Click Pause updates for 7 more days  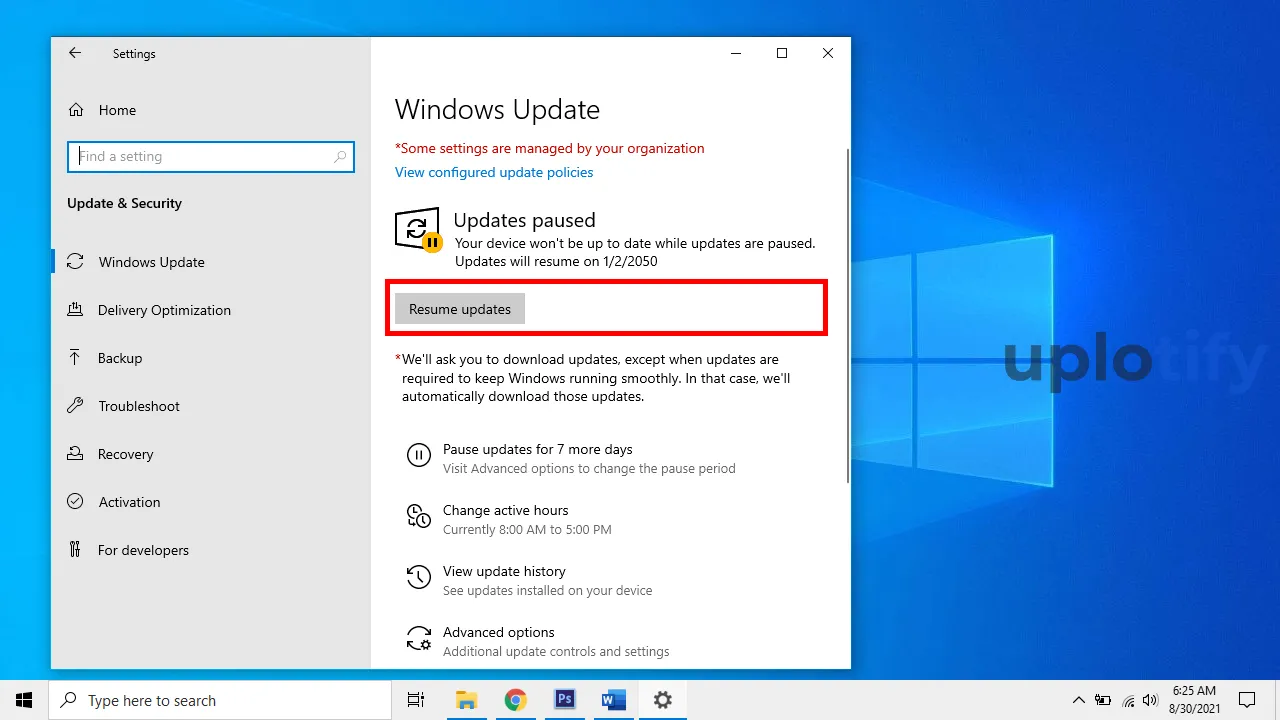[x=538, y=449]
